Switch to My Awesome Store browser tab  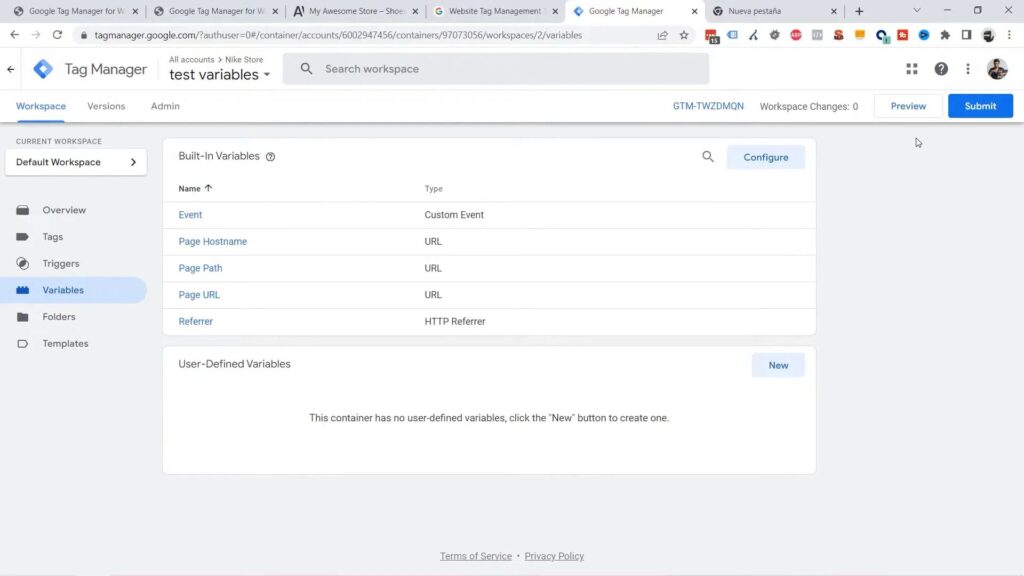click(x=357, y=11)
